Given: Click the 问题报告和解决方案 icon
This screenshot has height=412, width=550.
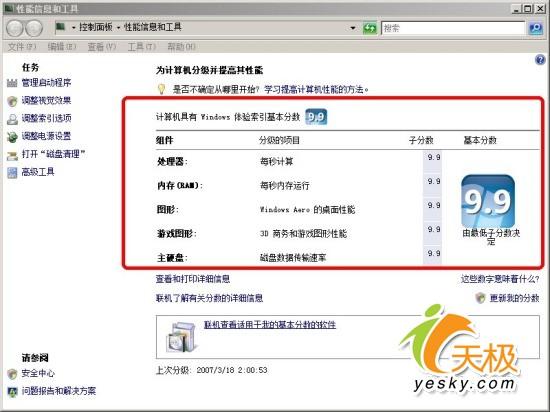Looking at the screenshot, I should (12, 391).
